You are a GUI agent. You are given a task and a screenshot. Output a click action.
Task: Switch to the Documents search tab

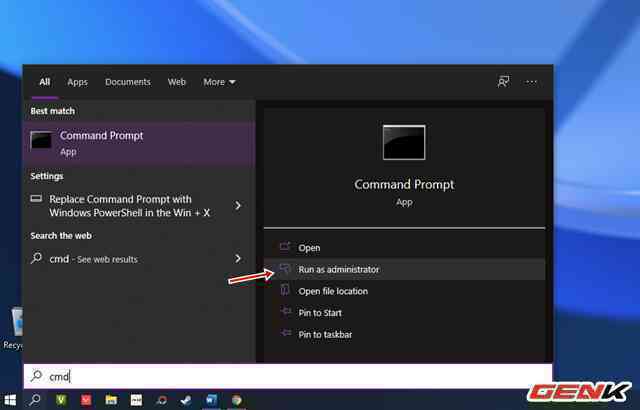point(128,82)
